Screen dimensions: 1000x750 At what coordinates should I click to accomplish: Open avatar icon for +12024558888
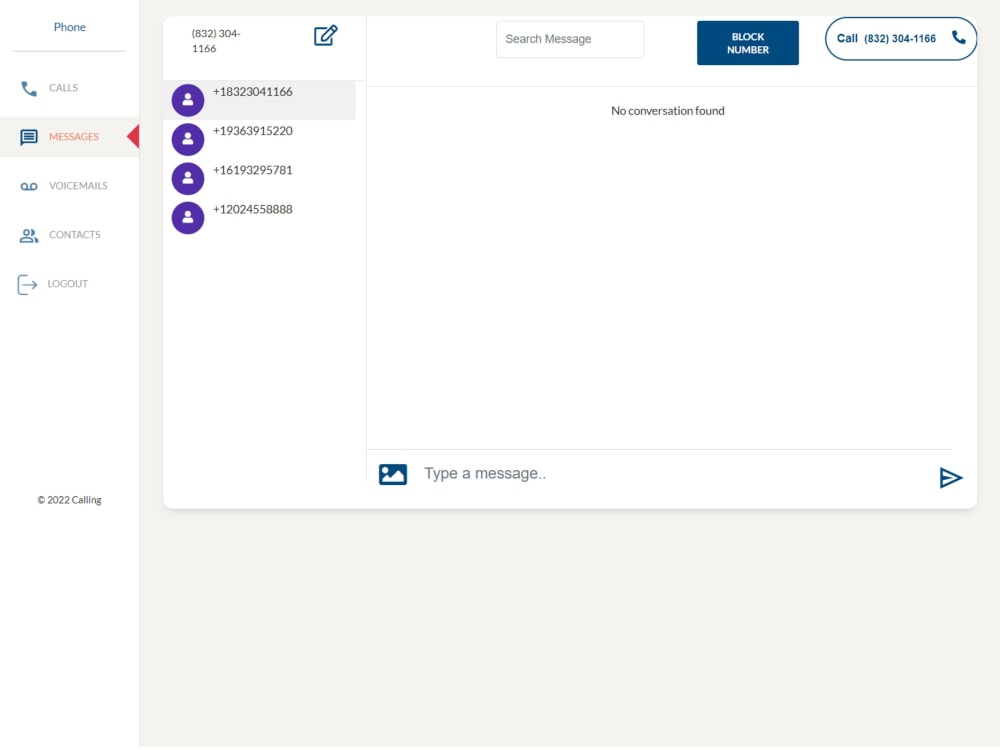click(x=188, y=217)
